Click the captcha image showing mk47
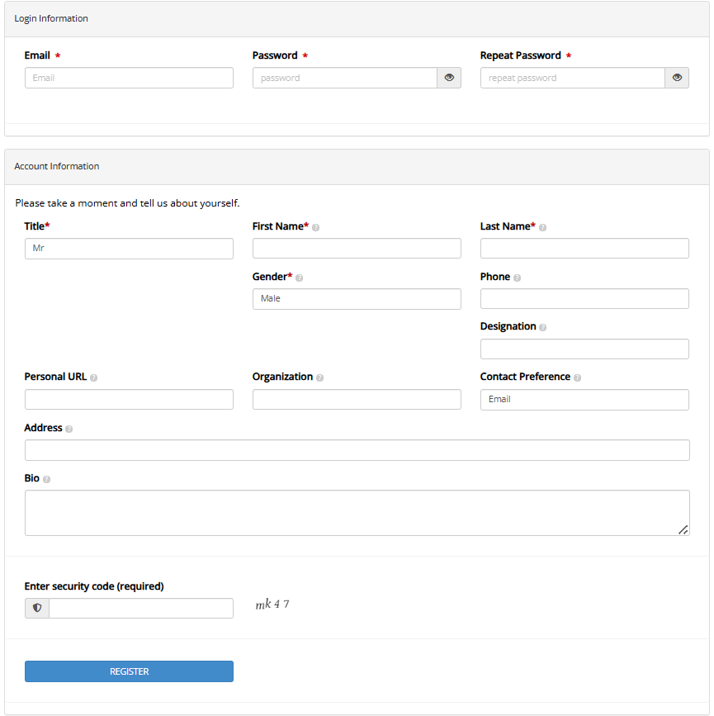This screenshot has height=716, width=714. click(x=272, y=605)
